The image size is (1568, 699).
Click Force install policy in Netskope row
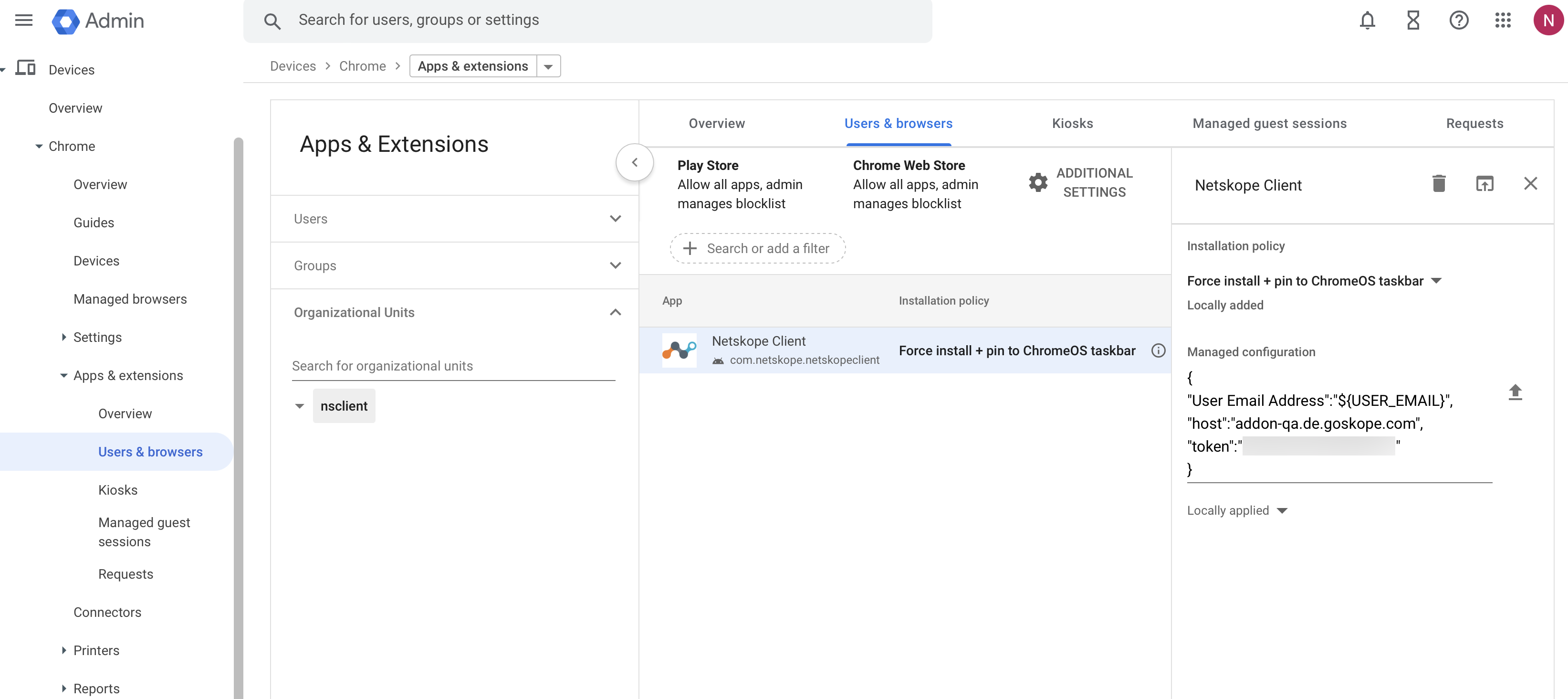(1016, 351)
